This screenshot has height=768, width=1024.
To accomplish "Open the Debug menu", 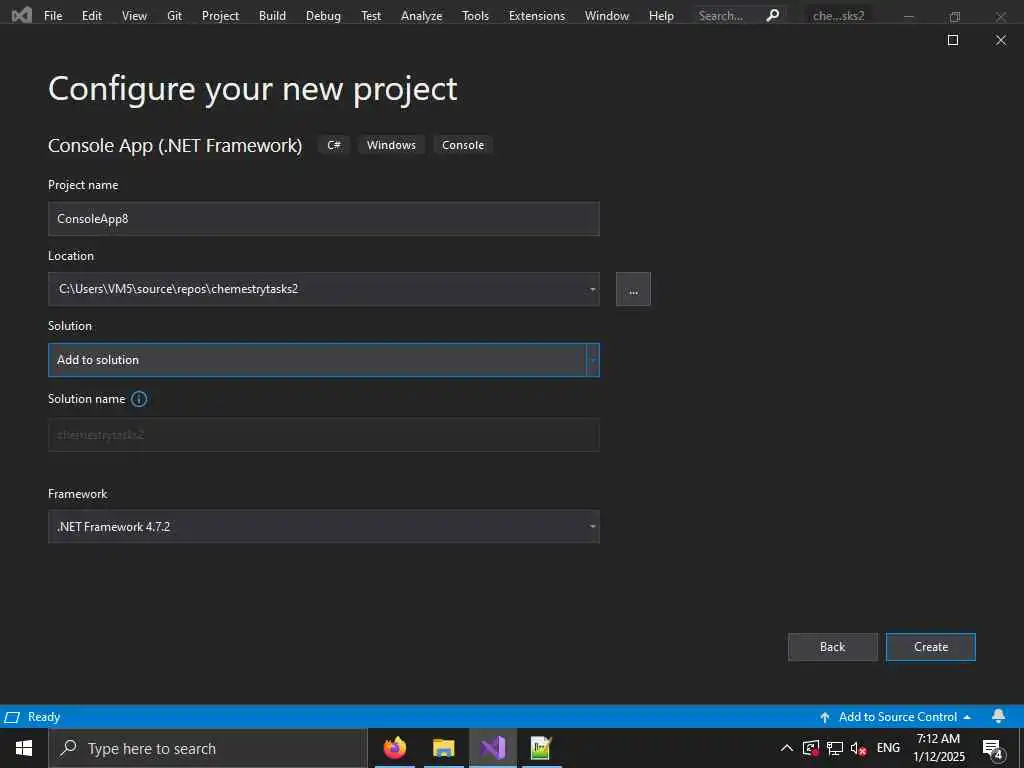I will click(x=323, y=16).
